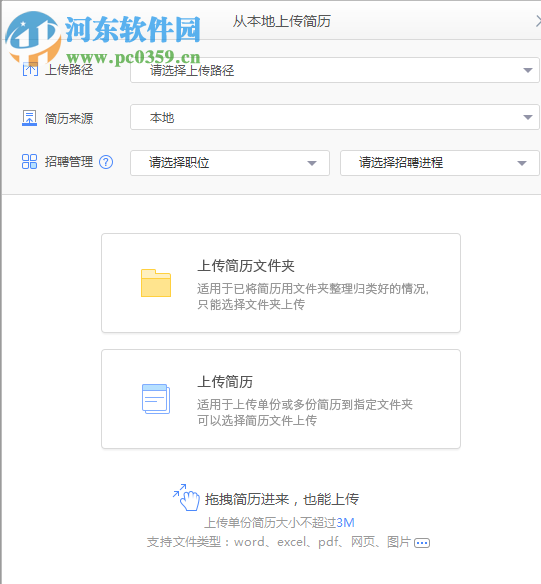Click the 简历来源 source icon
Screen dimensions: 541x584
click(x=29, y=118)
